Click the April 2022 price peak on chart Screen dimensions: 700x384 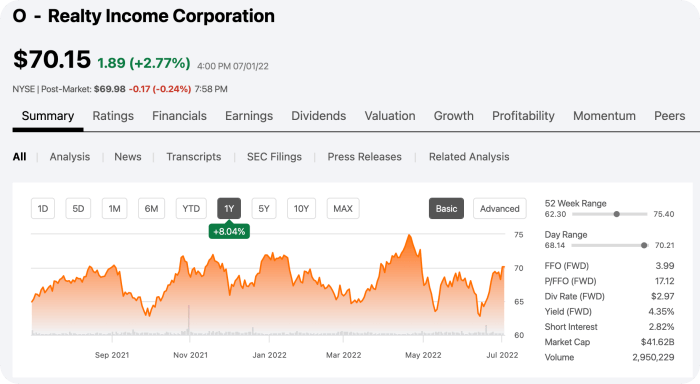point(409,236)
